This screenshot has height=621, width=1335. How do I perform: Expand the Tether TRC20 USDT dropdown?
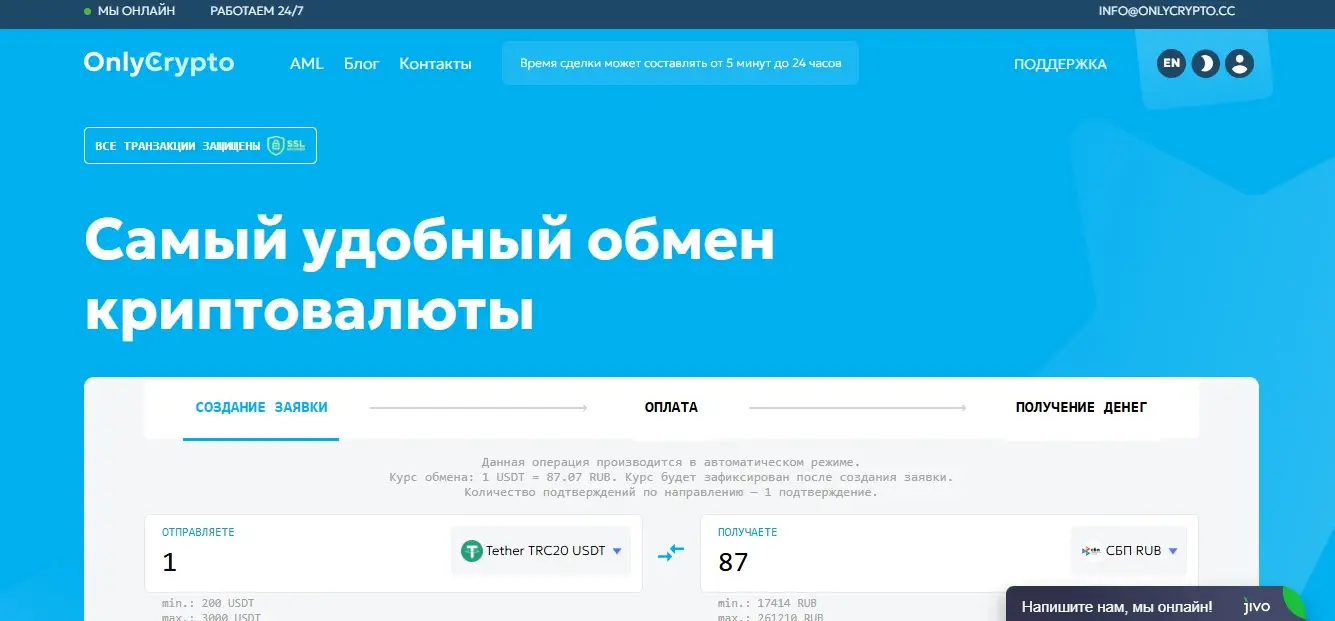pos(541,551)
